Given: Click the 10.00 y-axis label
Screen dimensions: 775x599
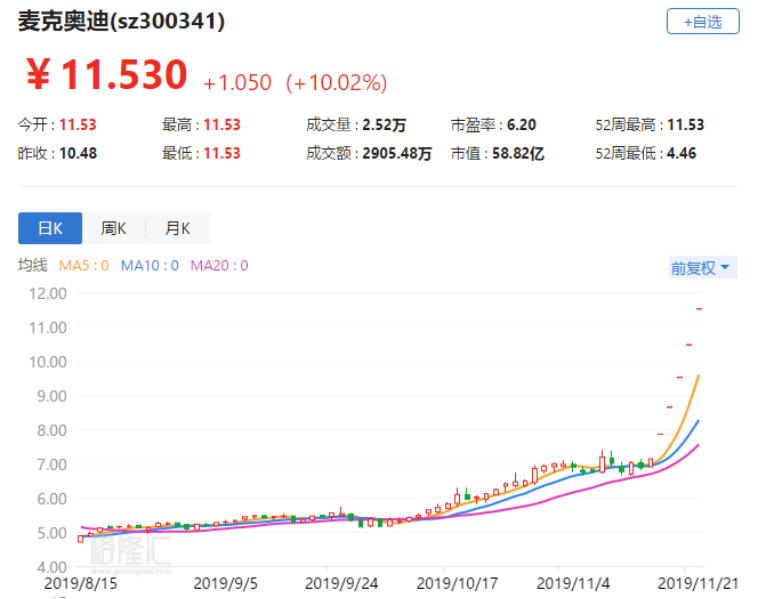Looking at the screenshot, I should pyautogui.click(x=47, y=362).
